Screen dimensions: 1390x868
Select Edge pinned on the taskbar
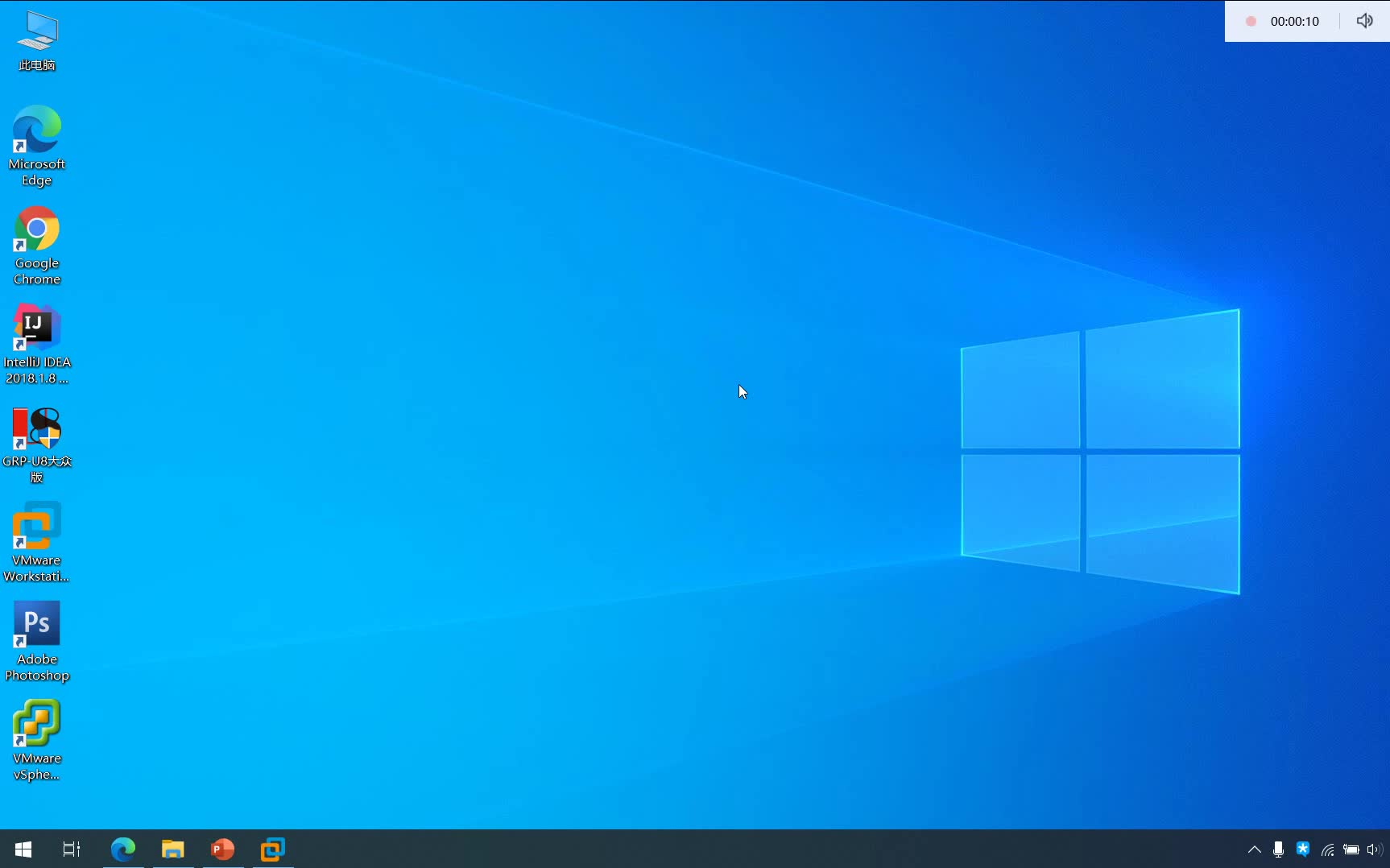click(123, 849)
